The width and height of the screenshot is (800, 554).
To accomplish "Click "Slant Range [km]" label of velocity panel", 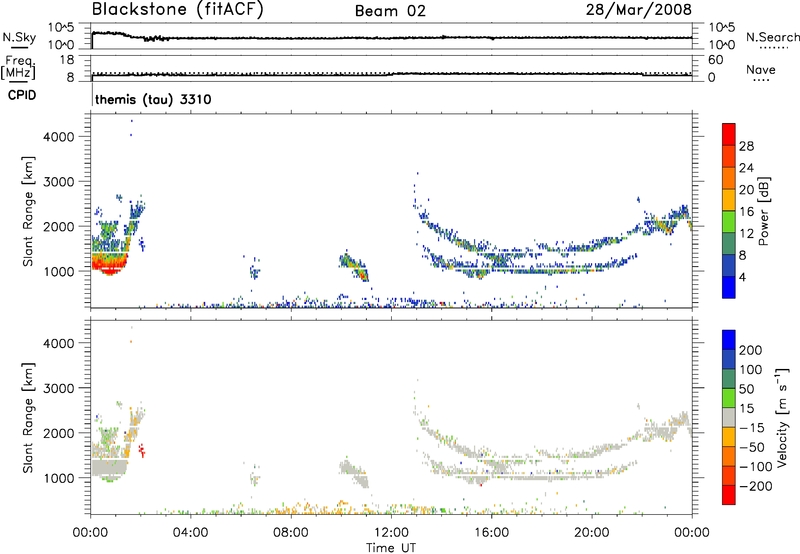I will tap(28, 417).
